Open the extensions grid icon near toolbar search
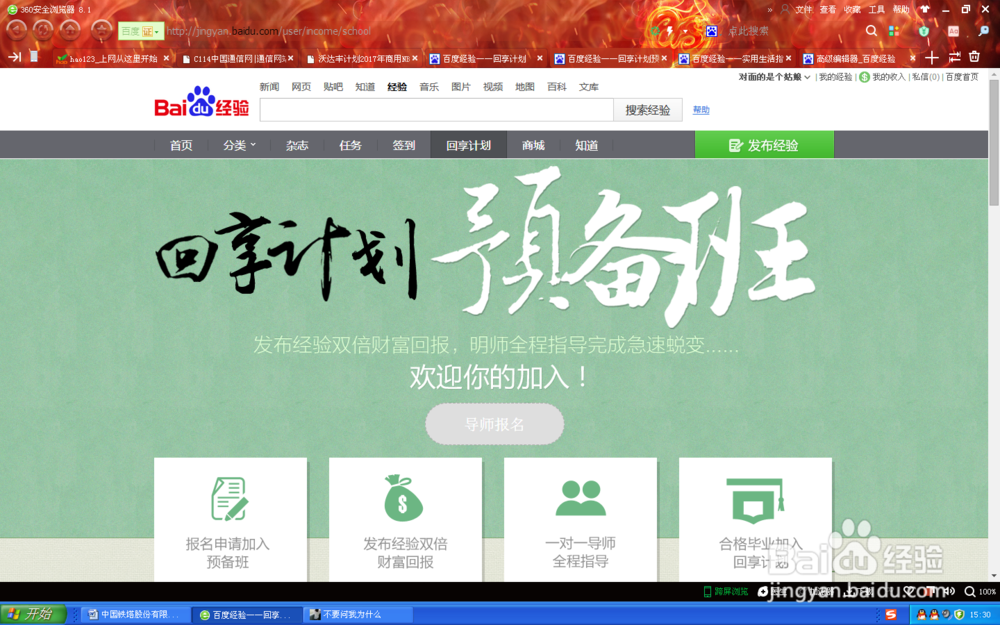The width and height of the screenshot is (1000, 625). point(893,30)
